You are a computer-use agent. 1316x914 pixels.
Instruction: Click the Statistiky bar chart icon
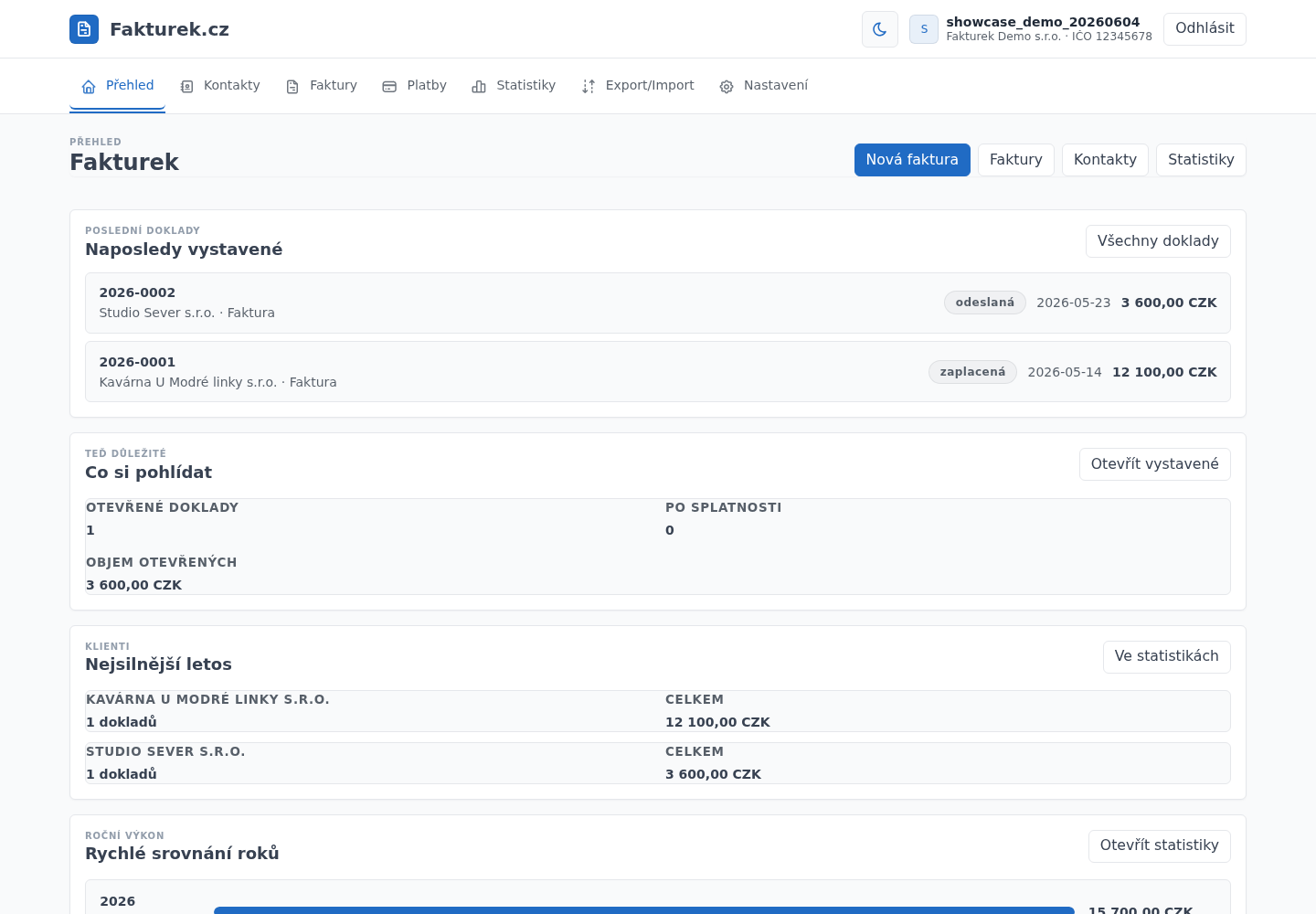click(x=479, y=87)
